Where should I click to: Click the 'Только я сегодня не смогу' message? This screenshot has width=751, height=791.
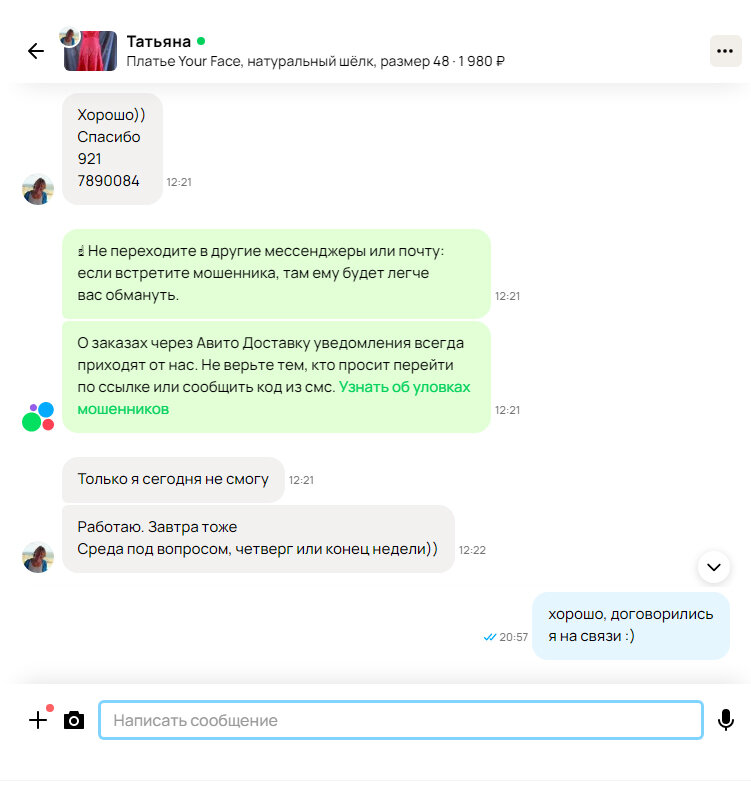point(173,479)
